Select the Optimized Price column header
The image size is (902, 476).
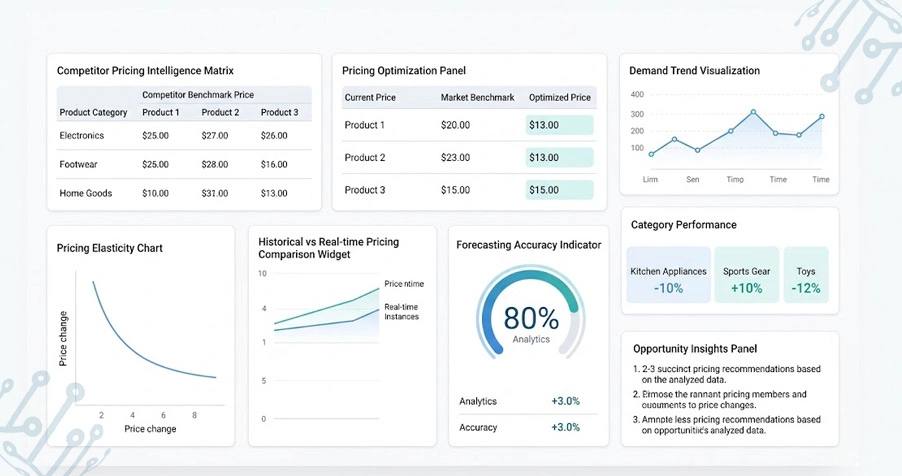point(560,98)
